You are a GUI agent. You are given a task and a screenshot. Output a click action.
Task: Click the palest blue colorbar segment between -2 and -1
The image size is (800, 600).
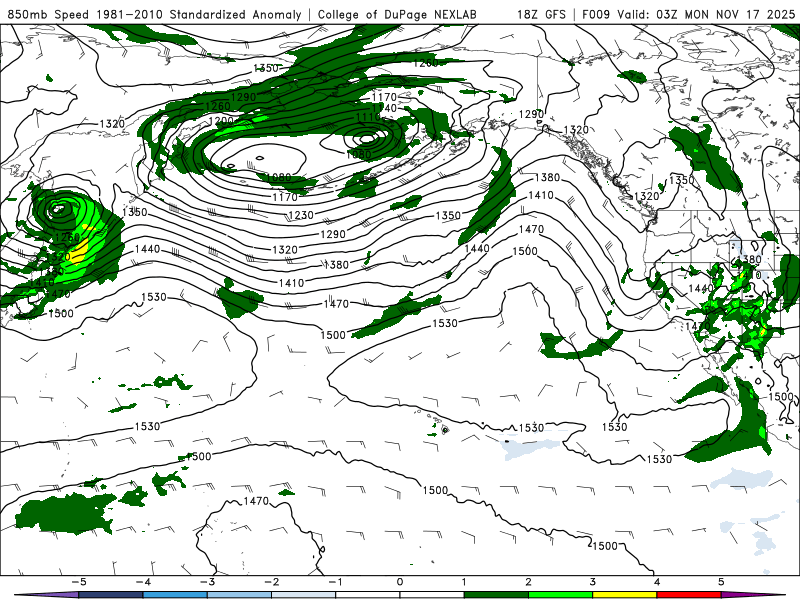[304, 595]
